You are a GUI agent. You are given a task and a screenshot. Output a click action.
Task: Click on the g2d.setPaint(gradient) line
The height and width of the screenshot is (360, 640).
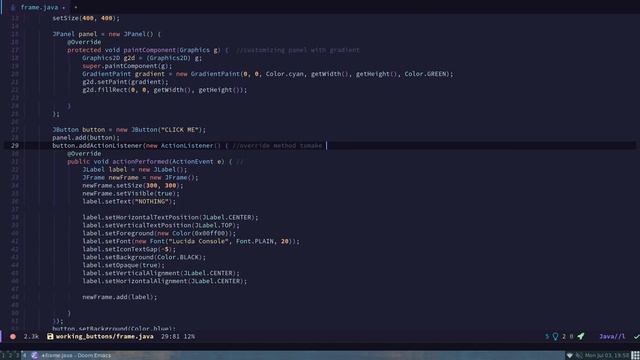coord(125,82)
